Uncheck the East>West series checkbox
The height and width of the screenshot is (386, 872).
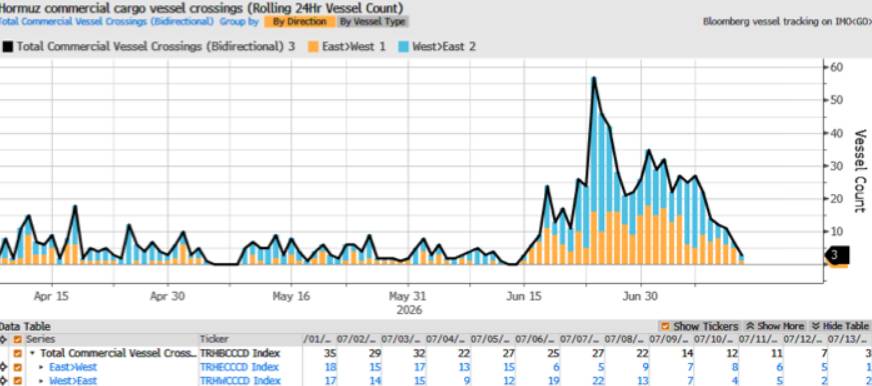click(18, 367)
